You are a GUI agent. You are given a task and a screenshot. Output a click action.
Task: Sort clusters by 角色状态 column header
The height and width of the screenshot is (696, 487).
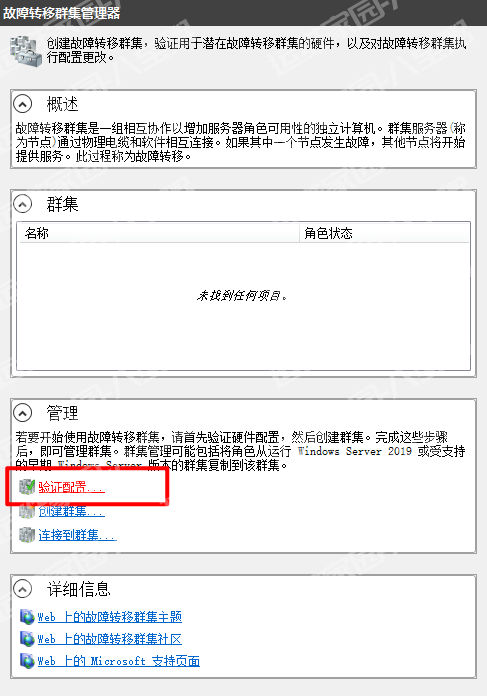click(x=384, y=233)
